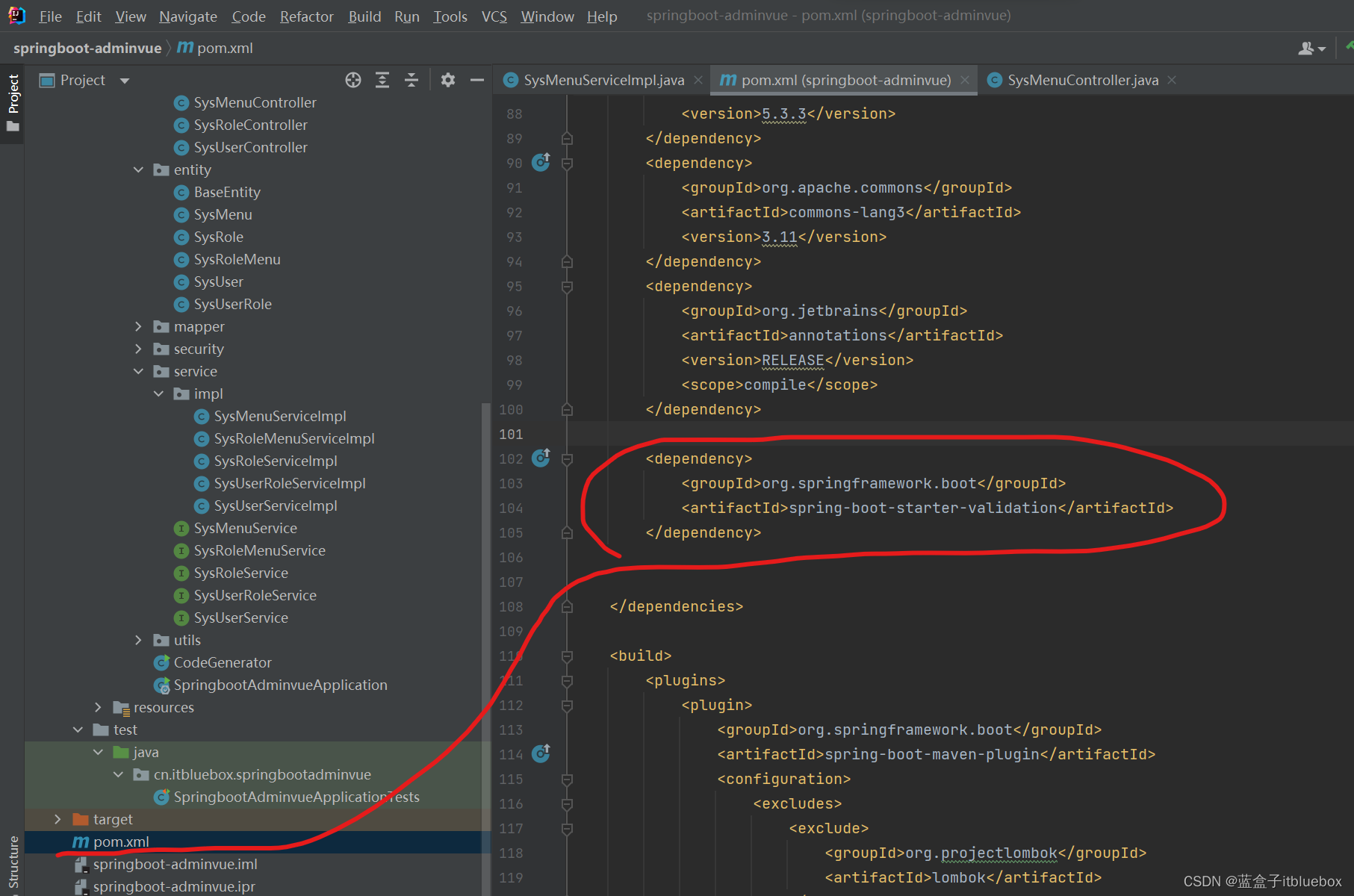Viewport: 1354px width, 896px height.
Task: Open the user account icon in toolbar
Action: click(x=1311, y=49)
